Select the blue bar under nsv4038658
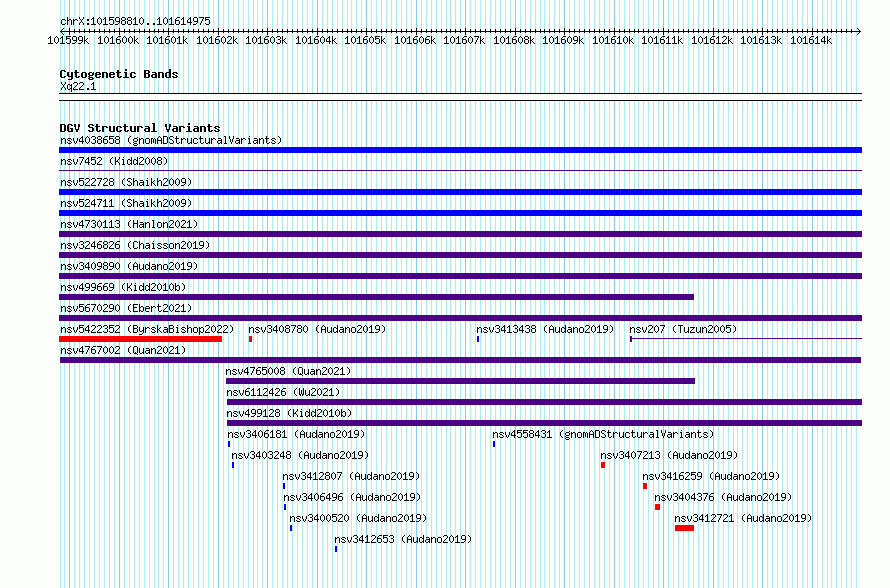 [x=460, y=150]
